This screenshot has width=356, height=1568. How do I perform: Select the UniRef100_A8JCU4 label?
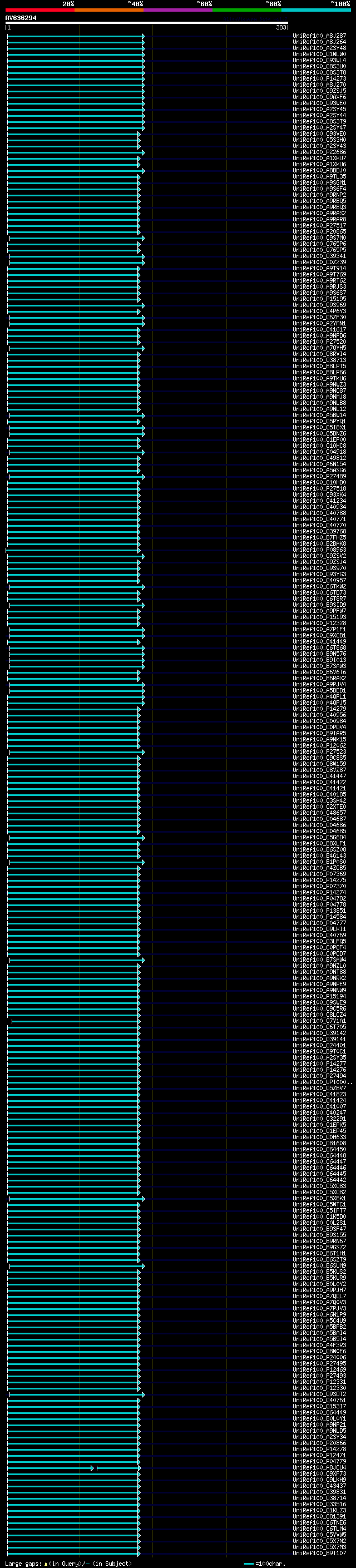pyautogui.click(x=319, y=1467)
